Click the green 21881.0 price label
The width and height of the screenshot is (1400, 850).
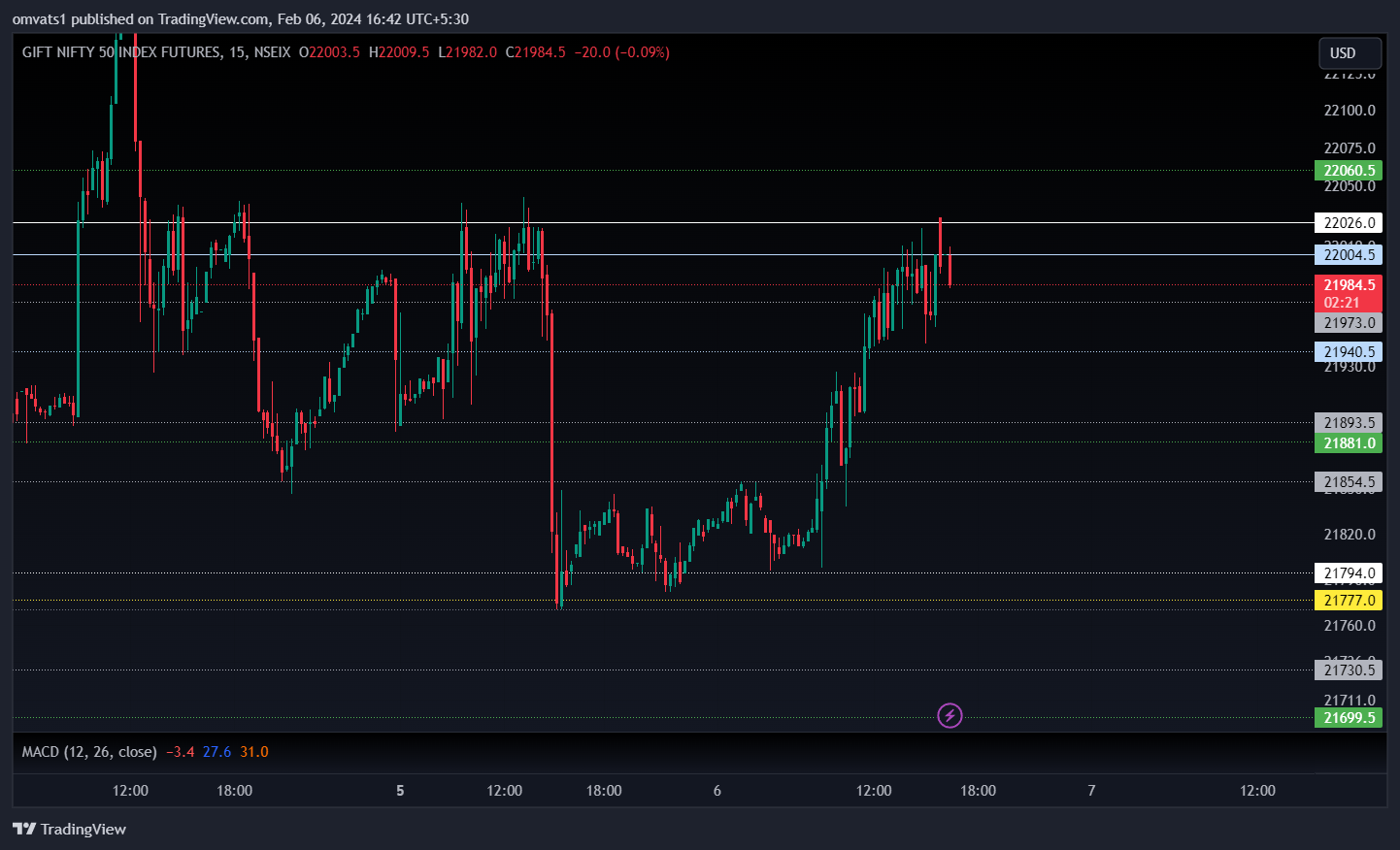click(1348, 443)
